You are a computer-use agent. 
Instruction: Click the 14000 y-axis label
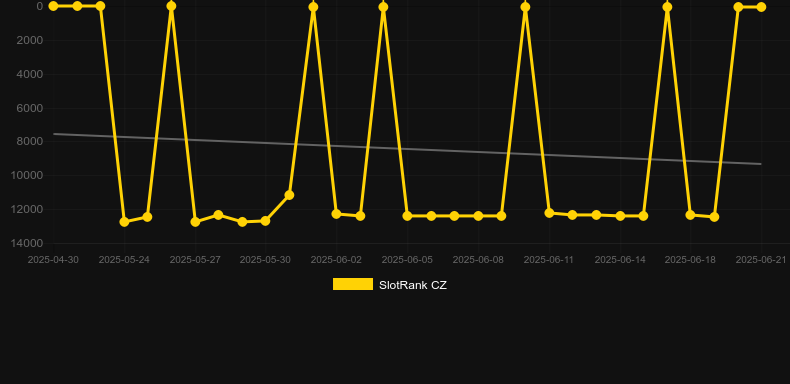pos(30,243)
